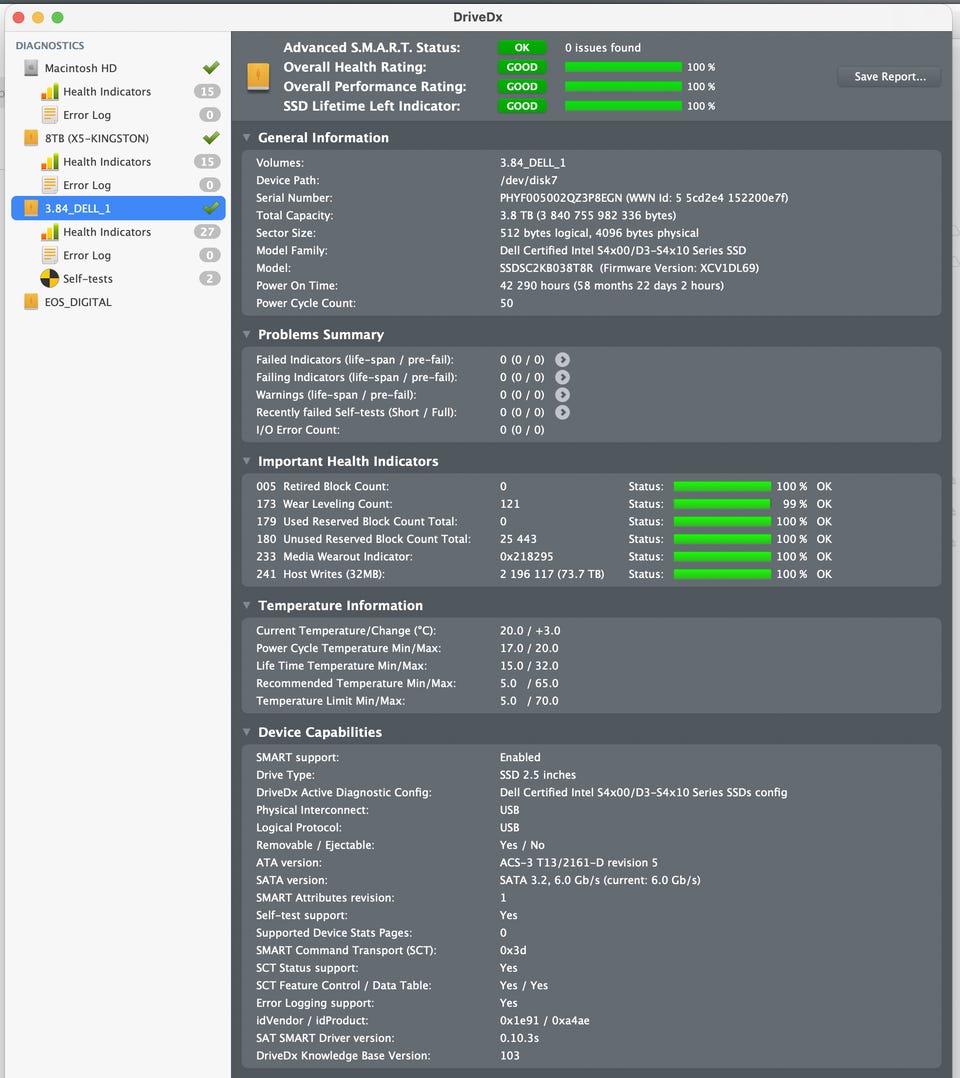
Task: Collapse the Temperature Information section
Action: pos(246,605)
